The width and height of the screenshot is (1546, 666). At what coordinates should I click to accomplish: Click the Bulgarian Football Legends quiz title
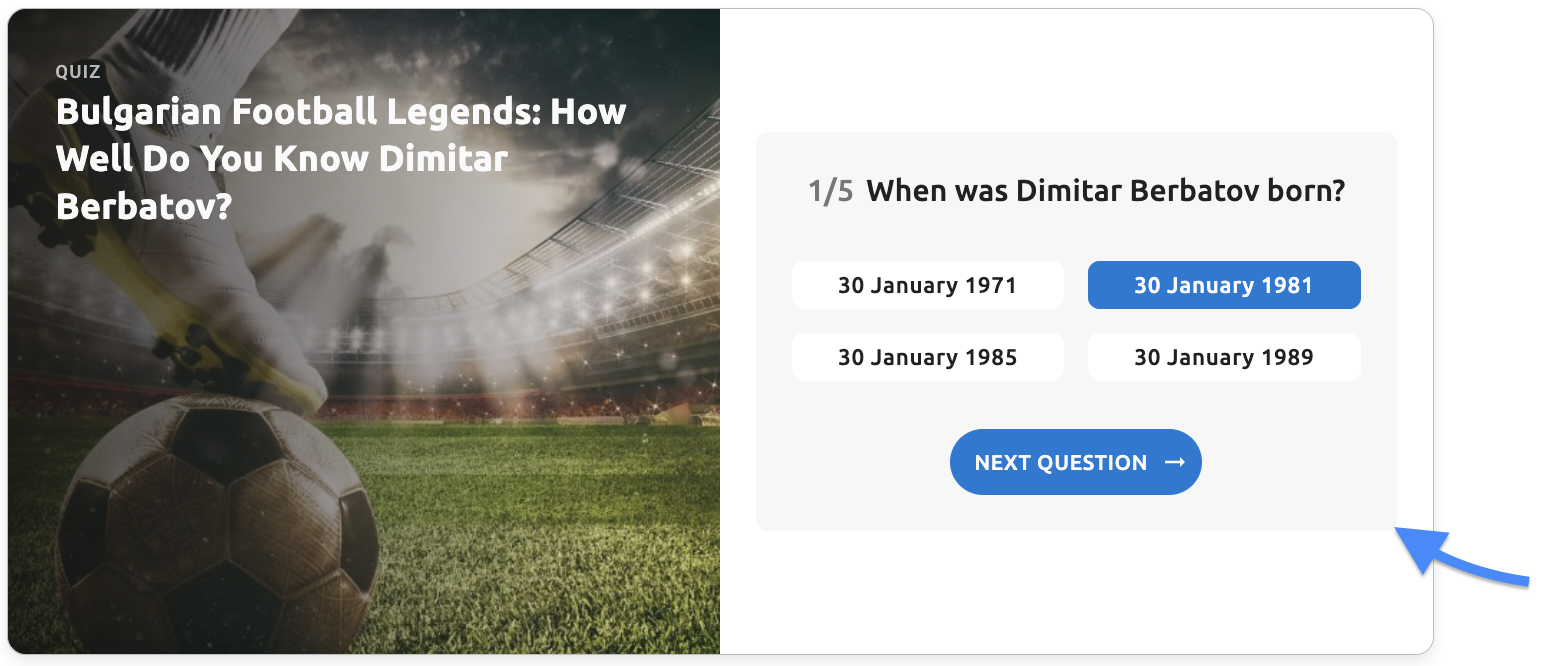coord(340,158)
